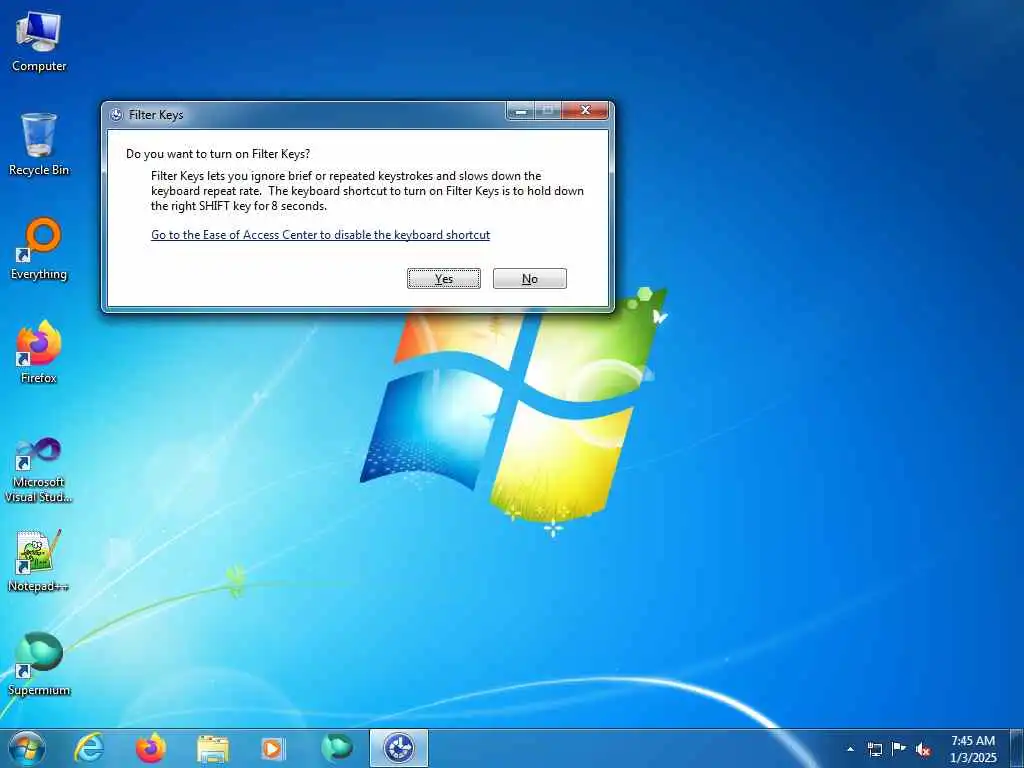The height and width of the screenshot is (768, 1024).
Task: Launch Firefox from the taskbar
Action: (x=150, y=748)
